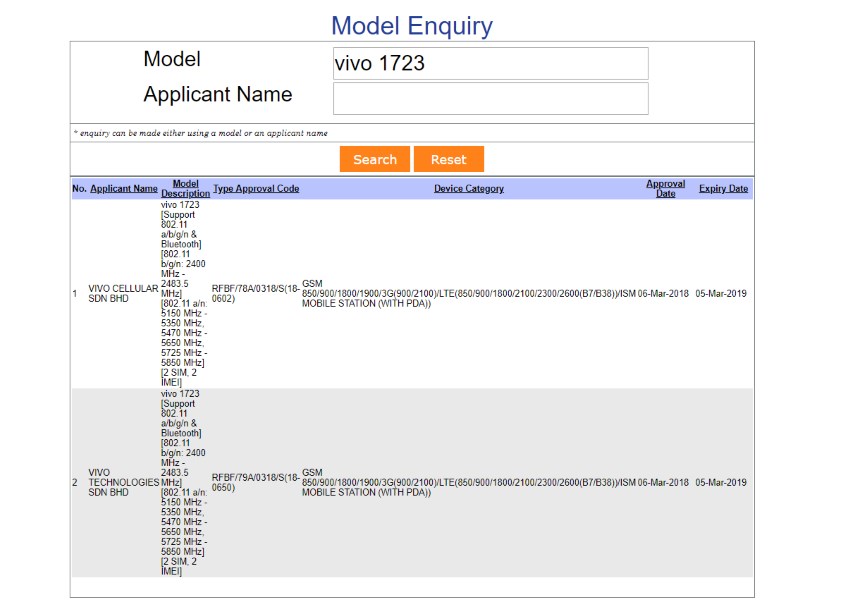The height and width of the screenshot is (600, 858).
Task: Sort by Approval Date column header
Action: pos(665,189)
